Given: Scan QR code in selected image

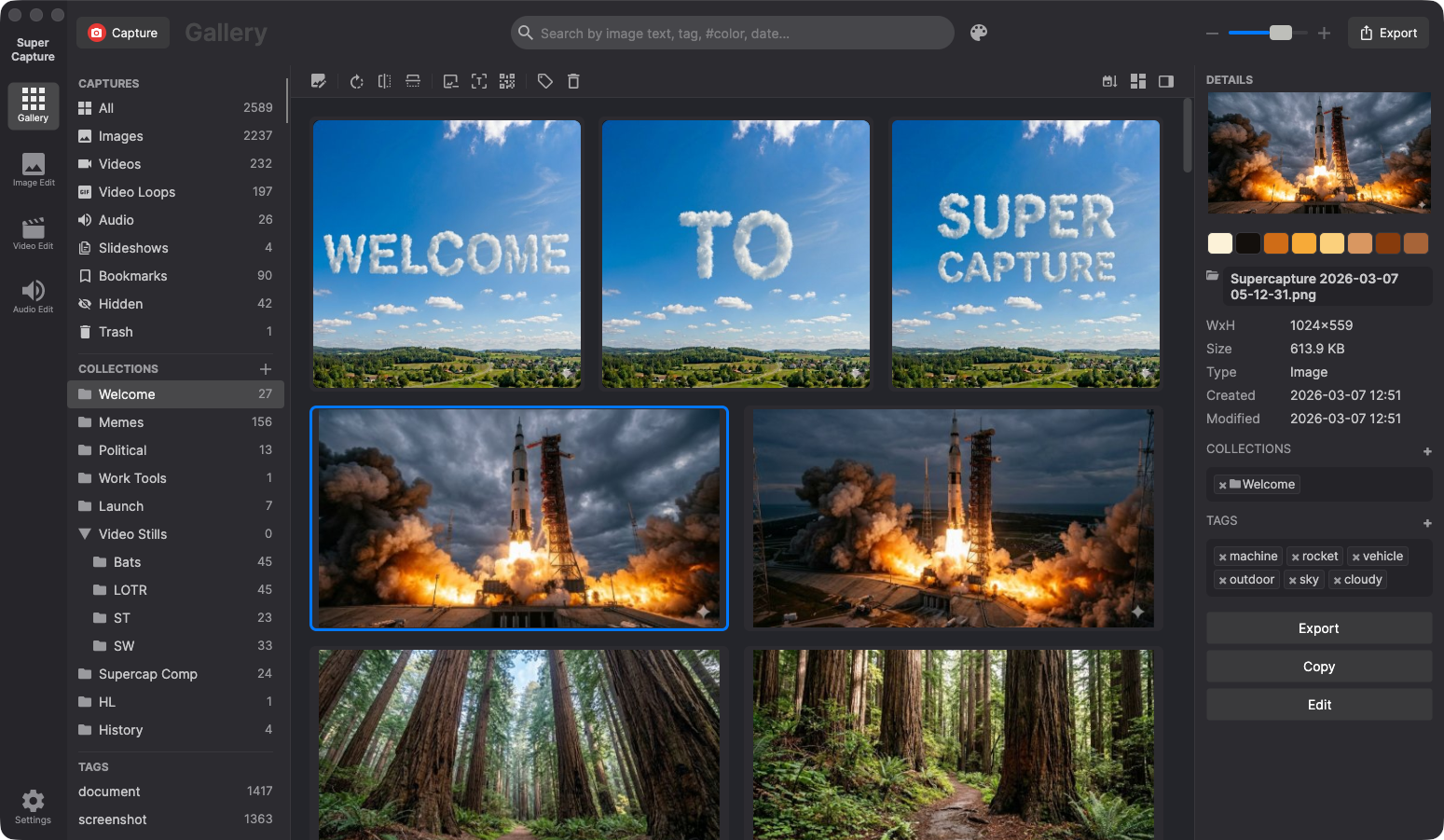Looking at the screenshot, I should coord(507,81).
